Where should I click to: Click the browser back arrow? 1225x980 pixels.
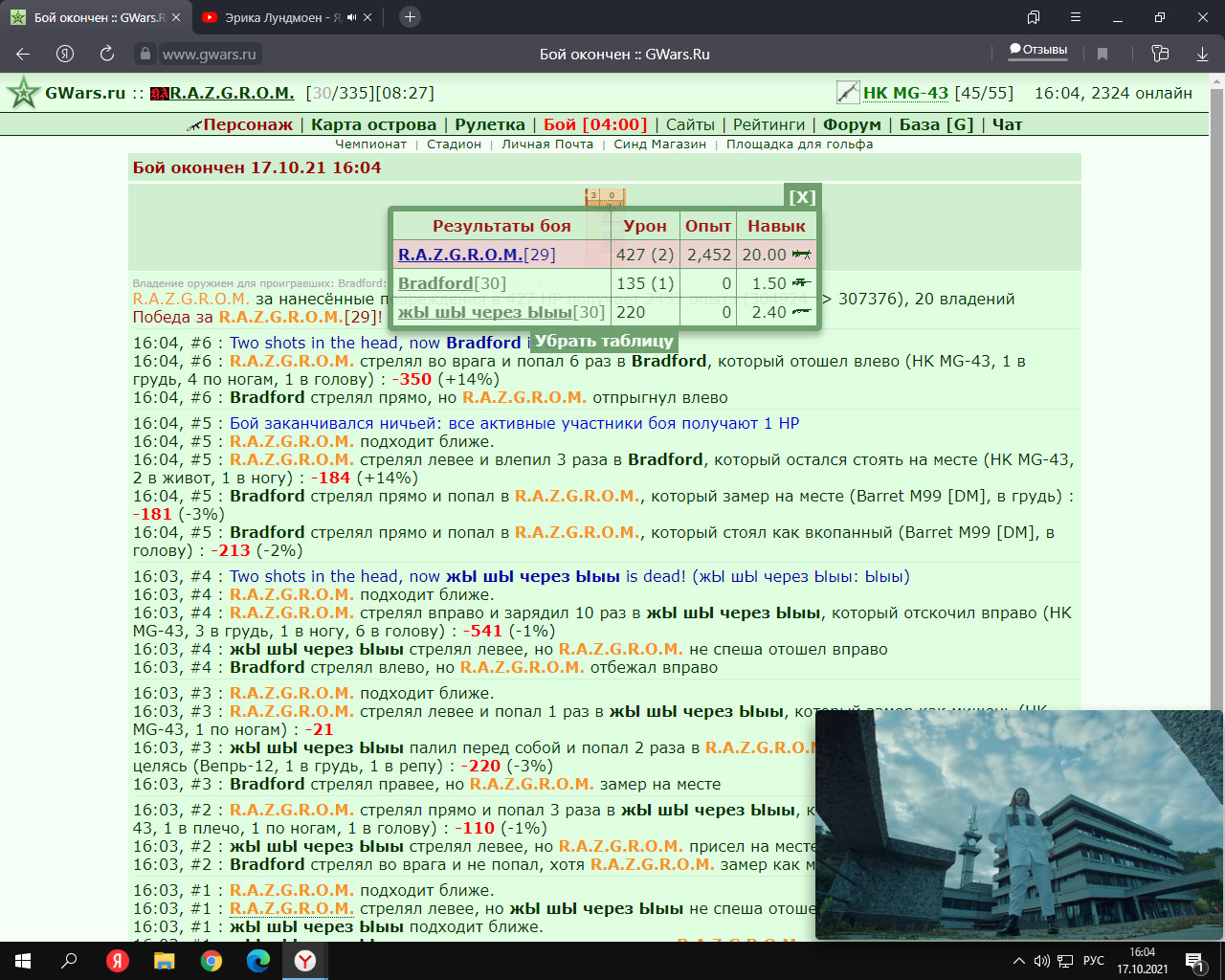tap(24, 55)
